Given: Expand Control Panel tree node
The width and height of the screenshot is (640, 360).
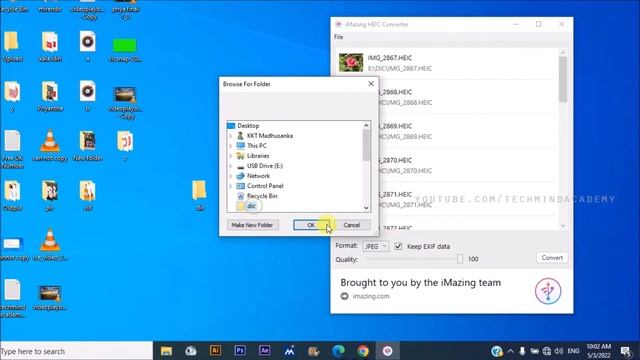Looking at the screenshot, I should click(231, 186).
